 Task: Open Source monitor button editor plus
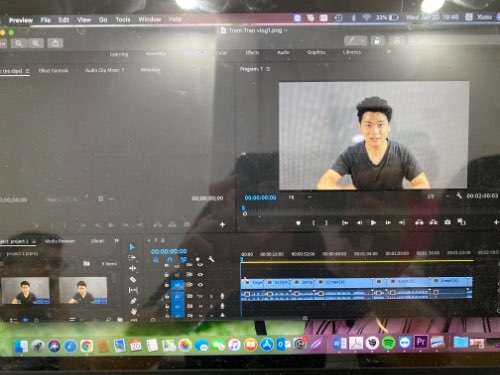222,225
